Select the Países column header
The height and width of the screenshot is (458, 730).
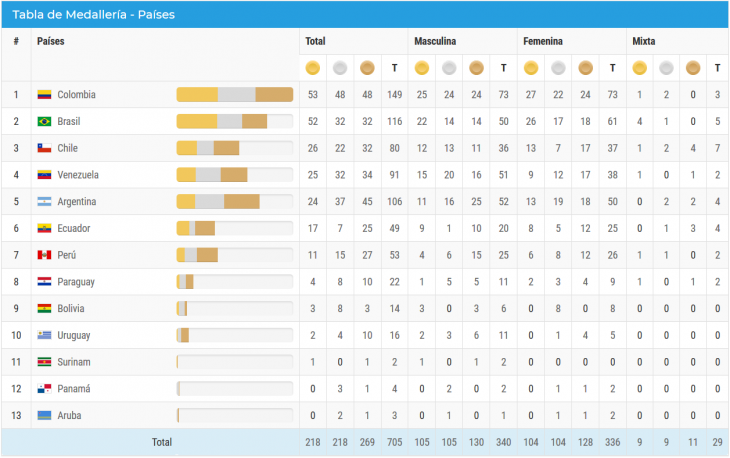click(x=51, y=41)
